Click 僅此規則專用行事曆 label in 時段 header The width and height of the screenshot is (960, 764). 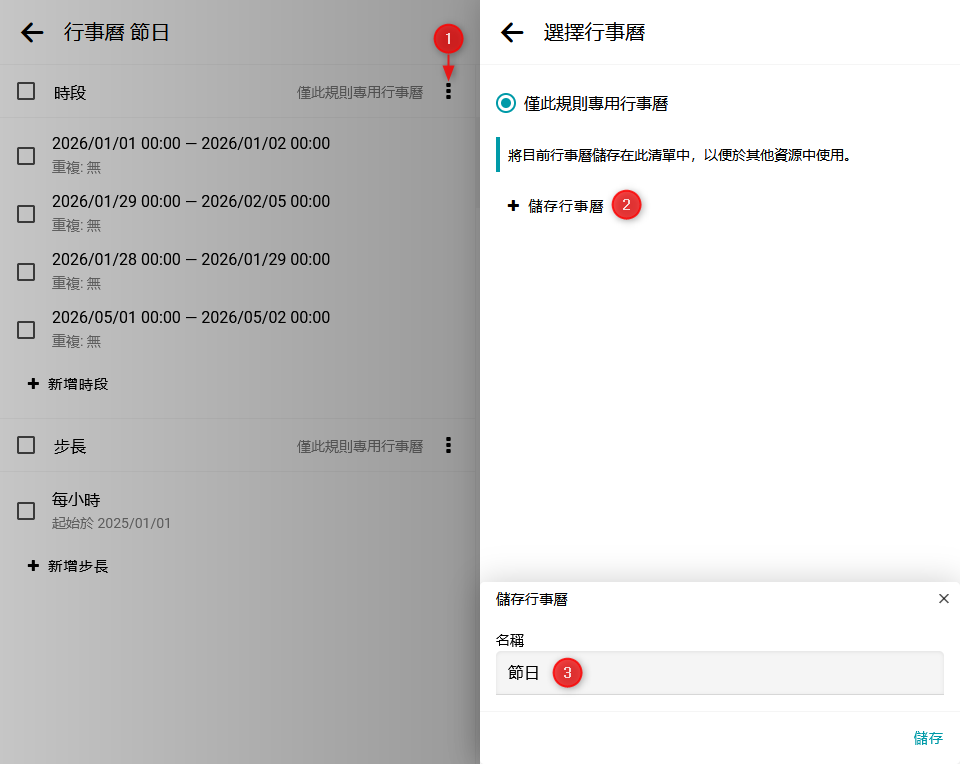click(360, 92)
